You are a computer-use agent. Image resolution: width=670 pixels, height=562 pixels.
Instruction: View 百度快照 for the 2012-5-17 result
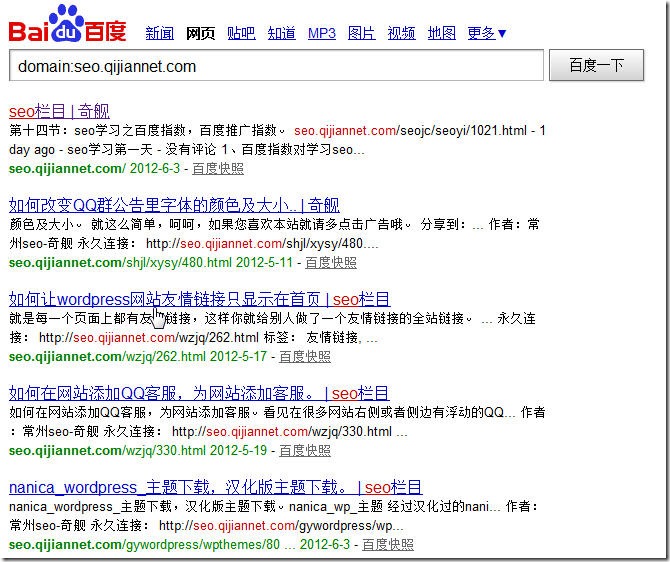305,356
